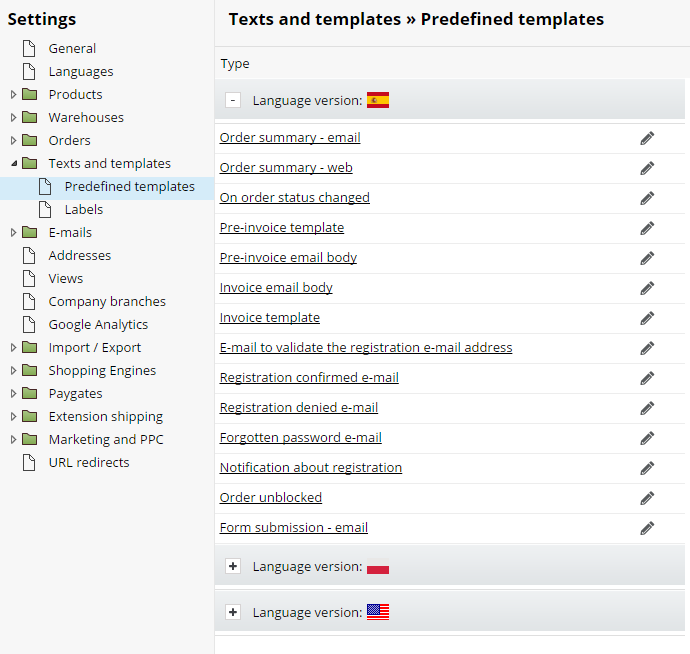The width and height of the screenshot is (690, 654).
Task: Click pencil icon for Pre-invoice template
Action: click(647, 228)
